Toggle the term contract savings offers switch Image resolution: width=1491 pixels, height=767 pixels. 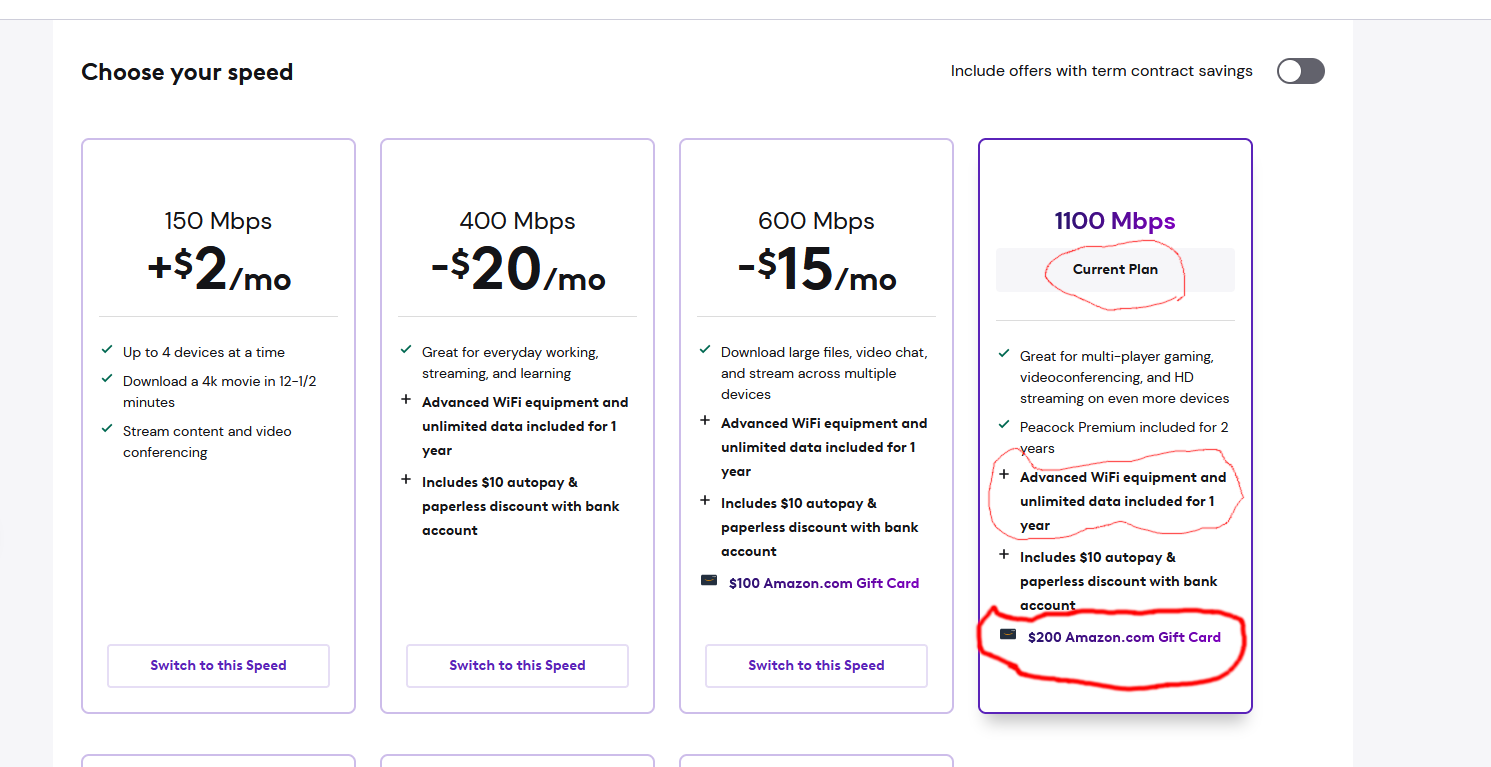tap(1300, 71)
